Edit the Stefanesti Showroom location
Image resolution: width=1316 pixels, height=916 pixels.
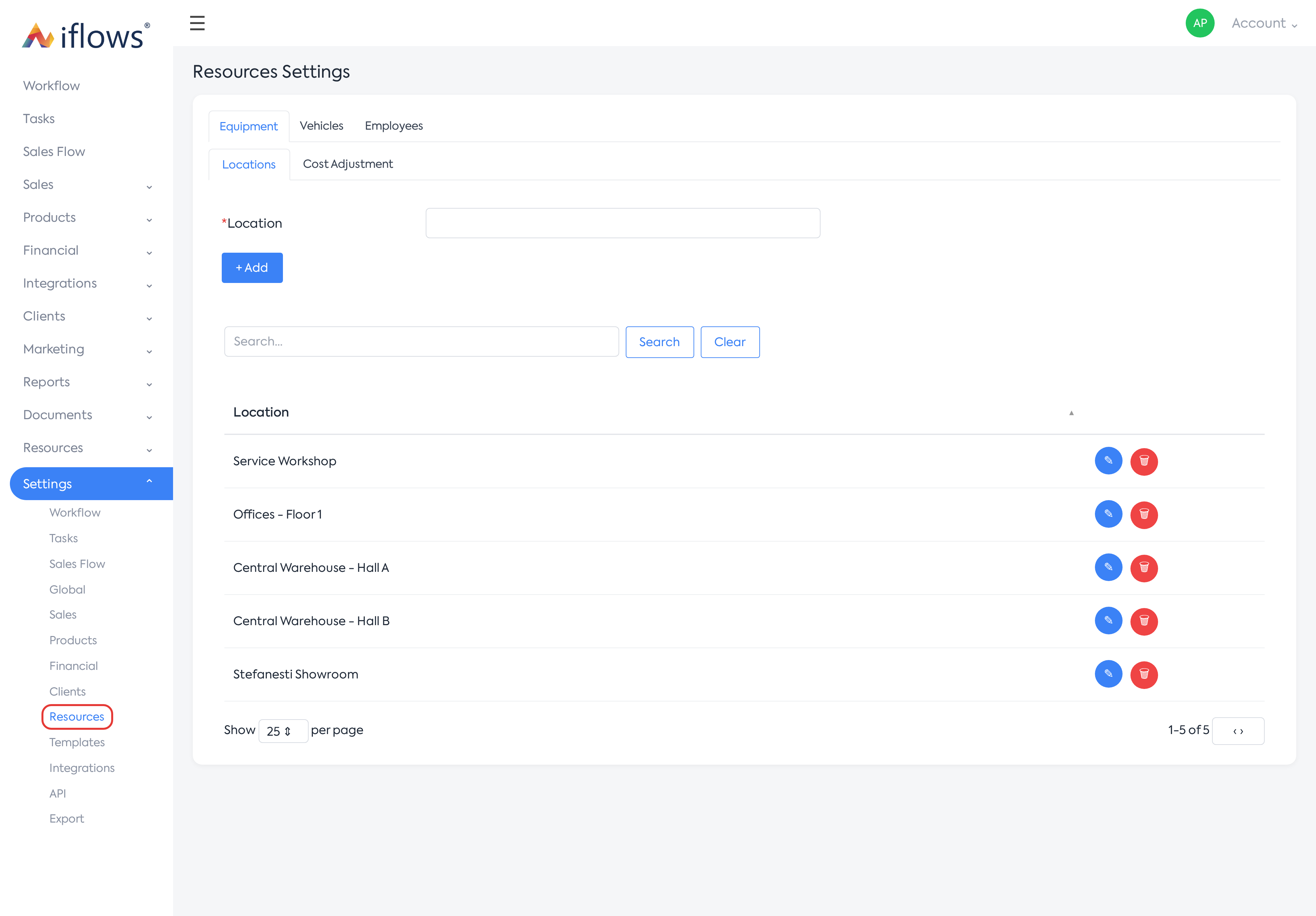(1108, 674)
